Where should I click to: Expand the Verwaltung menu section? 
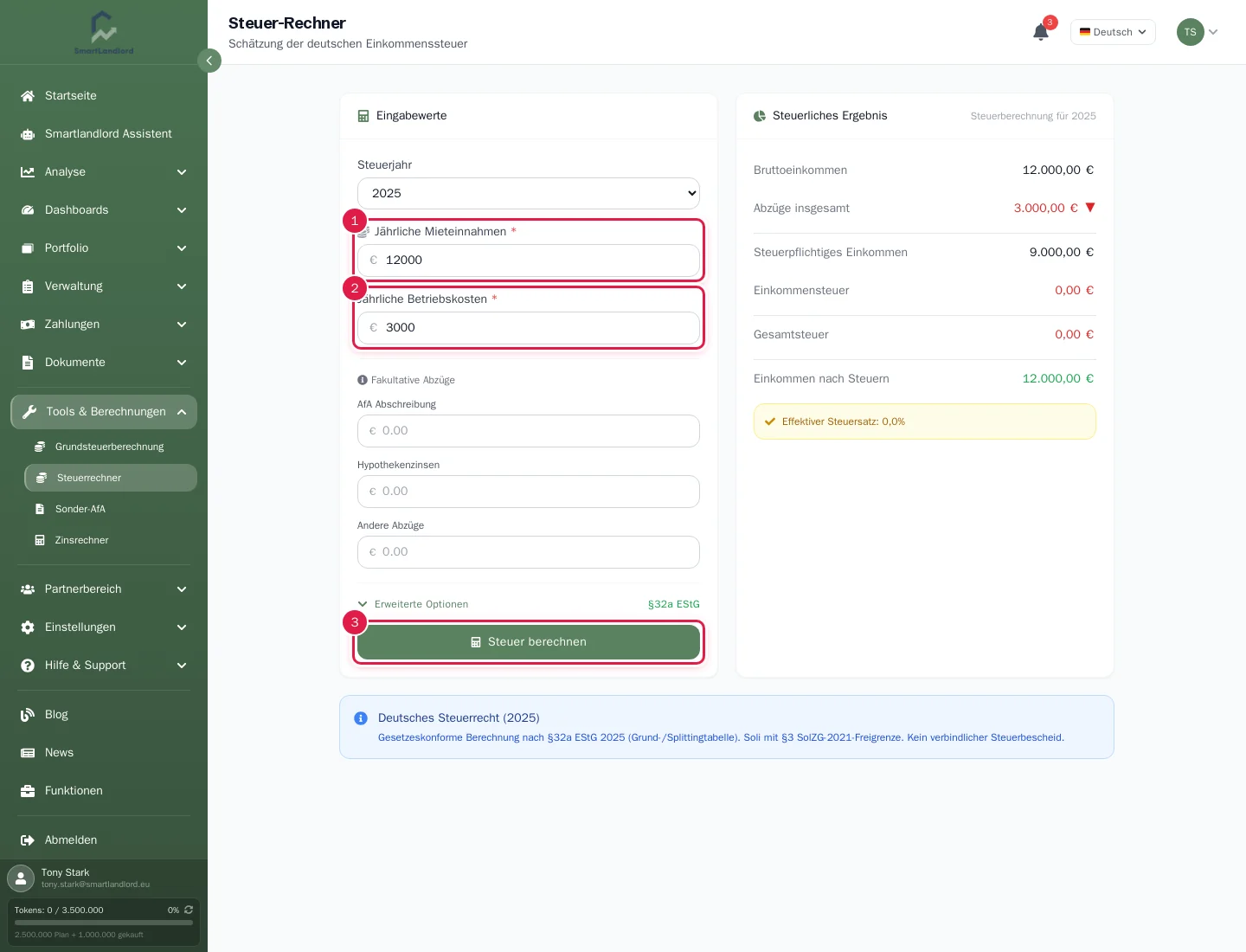(x=104, y=286)
